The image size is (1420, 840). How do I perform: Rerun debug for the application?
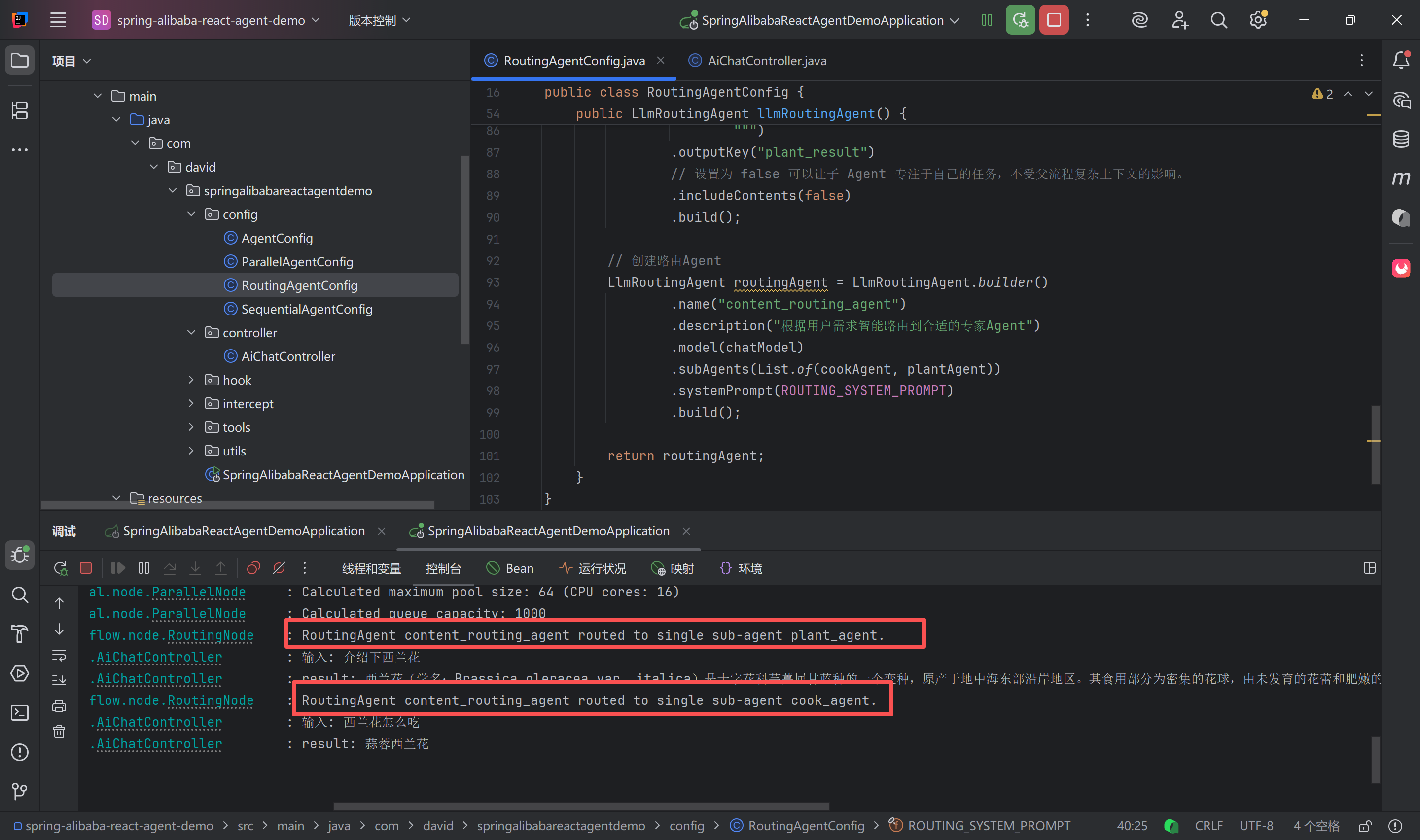tap(1020, 20)
